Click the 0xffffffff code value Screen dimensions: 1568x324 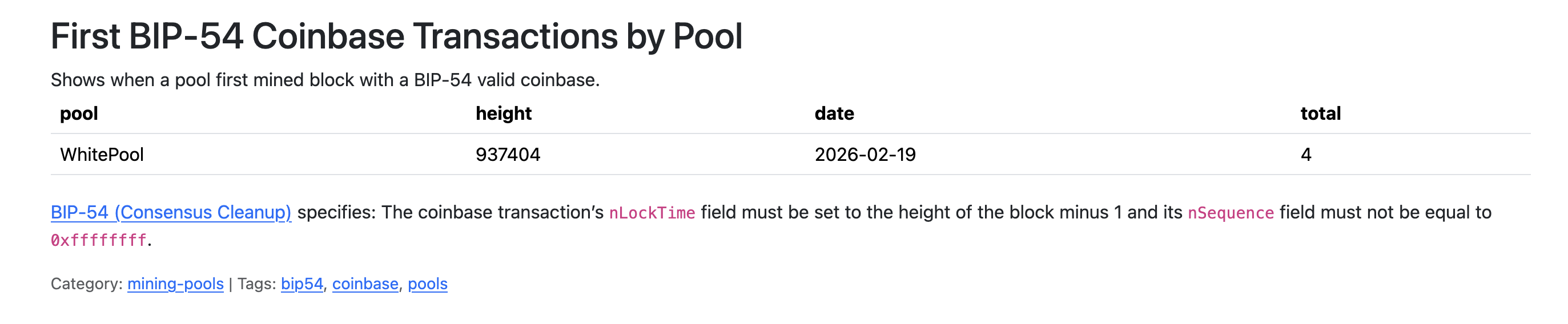99,241
